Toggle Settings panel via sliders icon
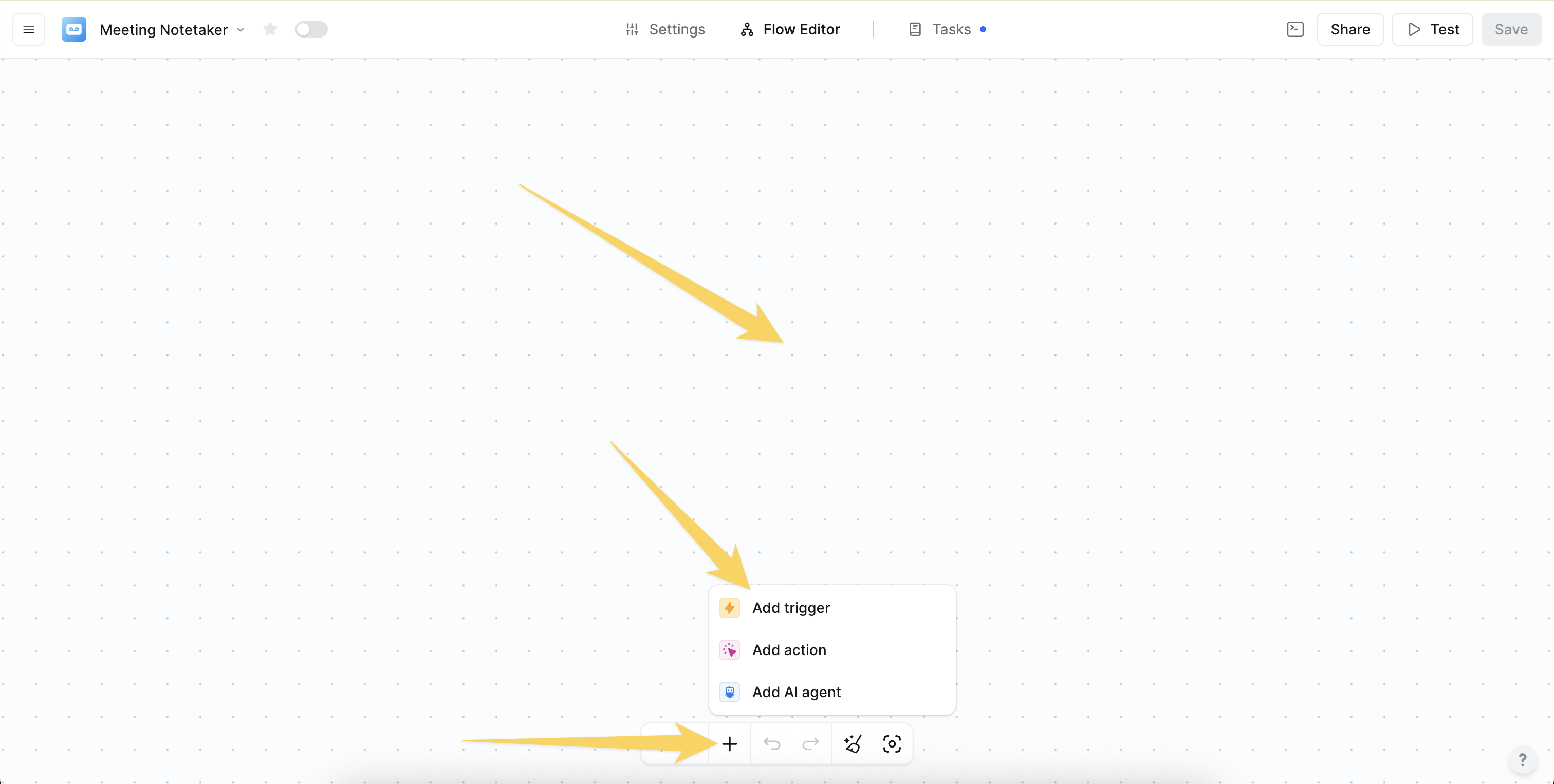This screenshot has width=1554, height=784. point(632,29)
